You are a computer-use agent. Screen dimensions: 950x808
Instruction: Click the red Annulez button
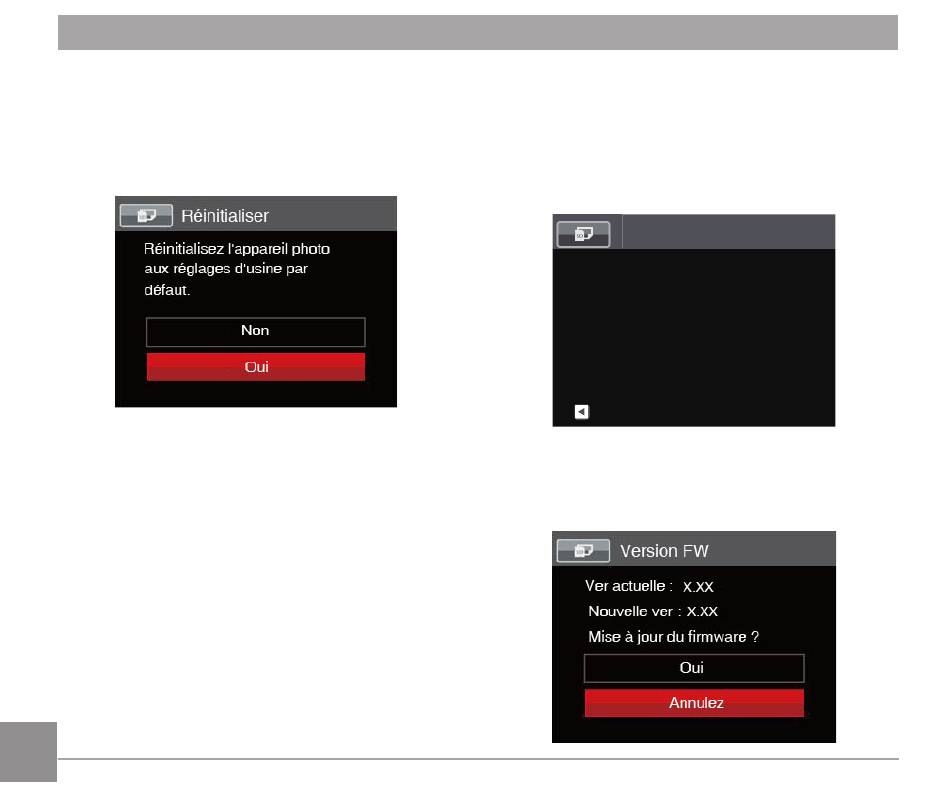pos(694,703)
